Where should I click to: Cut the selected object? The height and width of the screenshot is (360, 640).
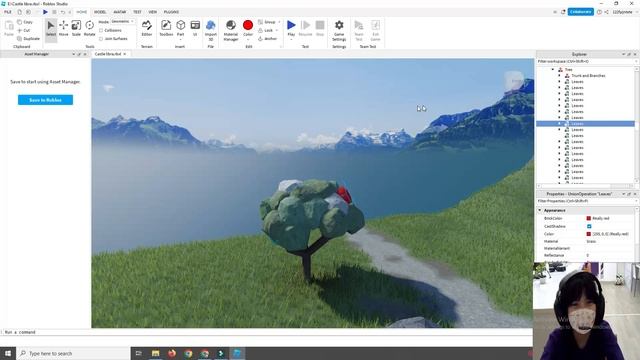24,30
